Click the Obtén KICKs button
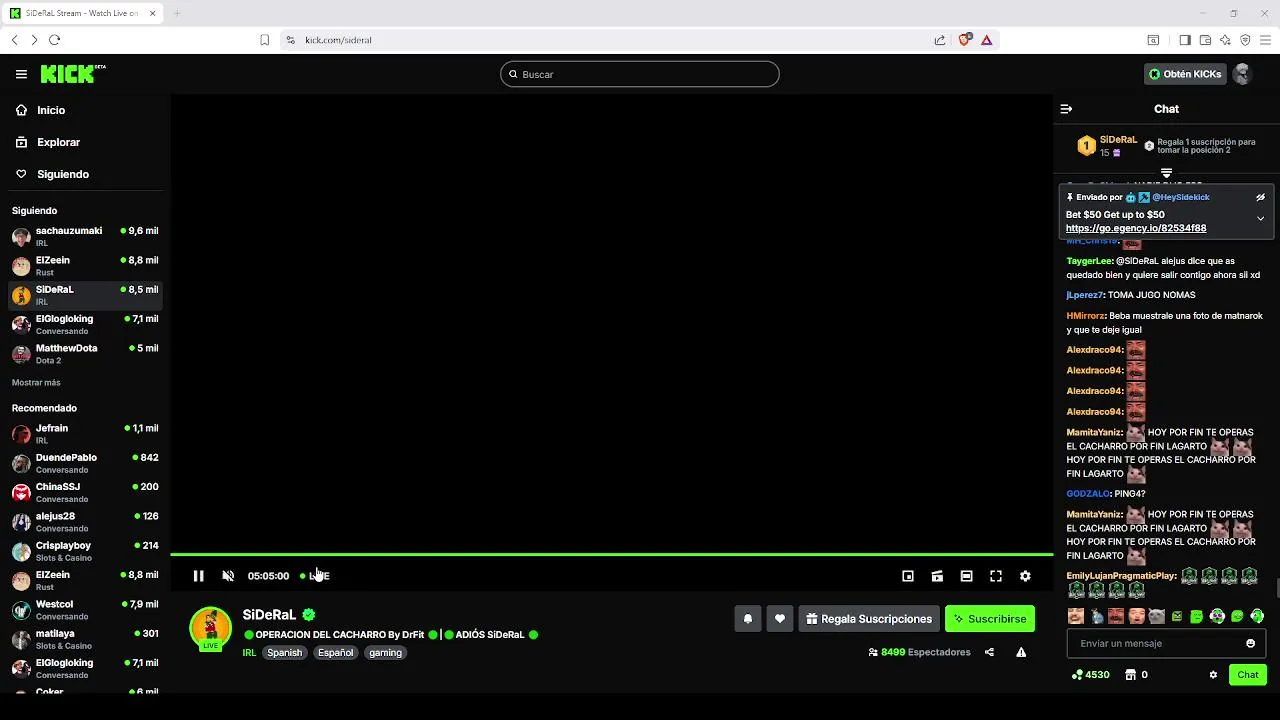The image size is (1280, 720). pos(1185,74)
